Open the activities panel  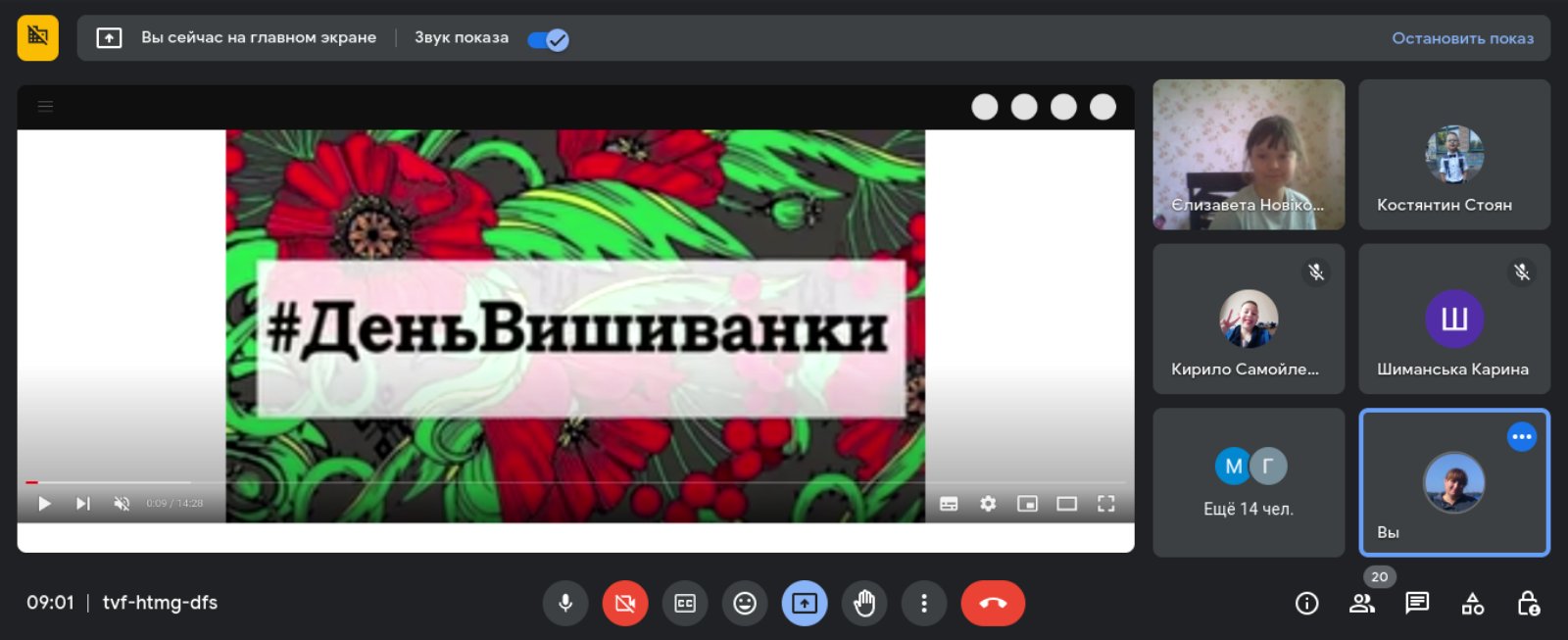(x=1472, y=604)
